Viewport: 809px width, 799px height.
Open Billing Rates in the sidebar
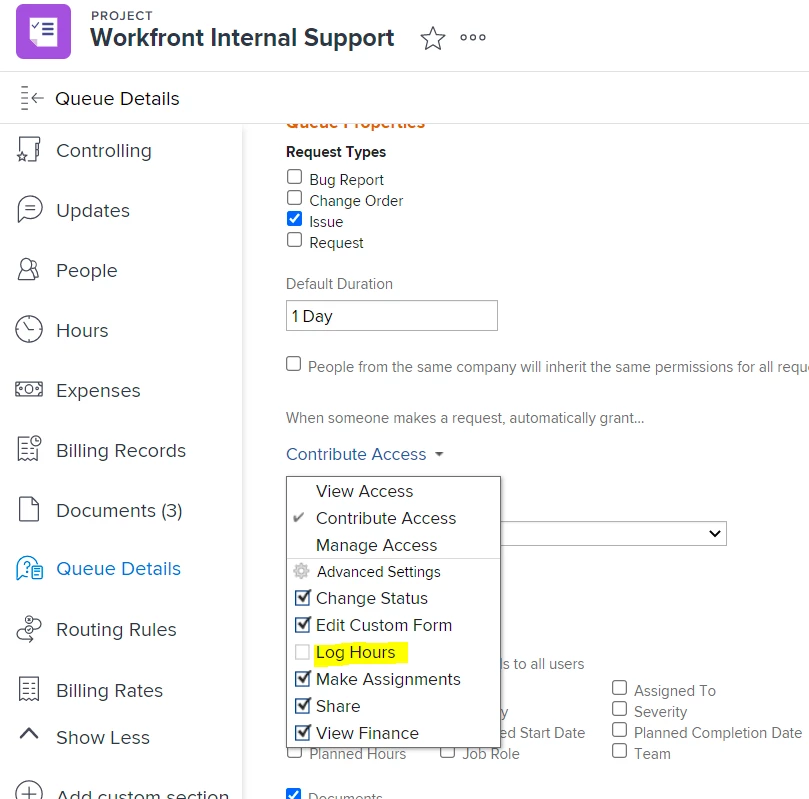(109, 690)
